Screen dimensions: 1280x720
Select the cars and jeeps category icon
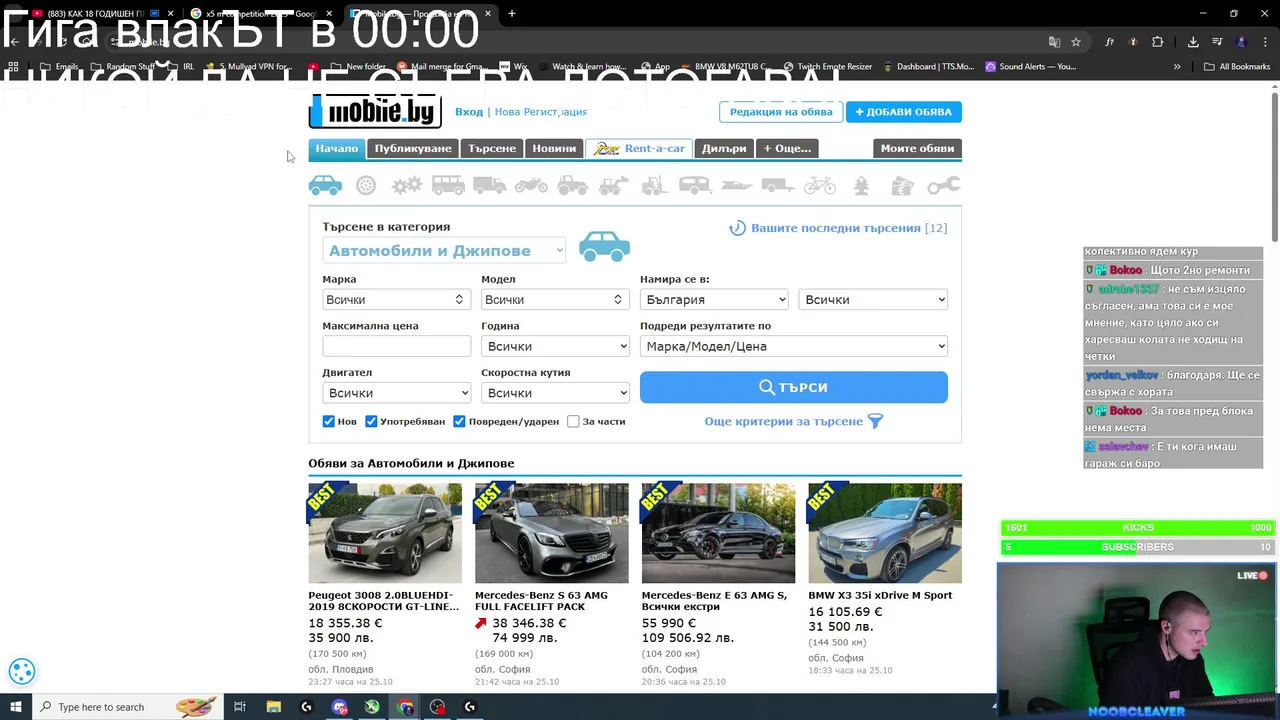point(325,185)
